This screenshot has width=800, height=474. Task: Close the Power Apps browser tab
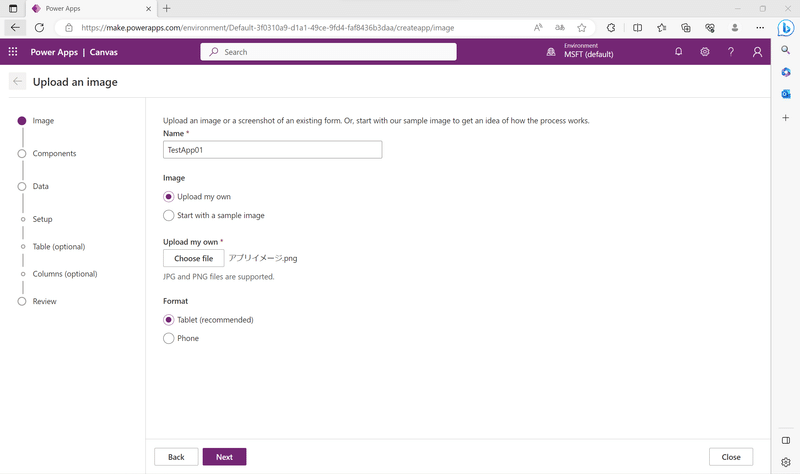[148, 9]
